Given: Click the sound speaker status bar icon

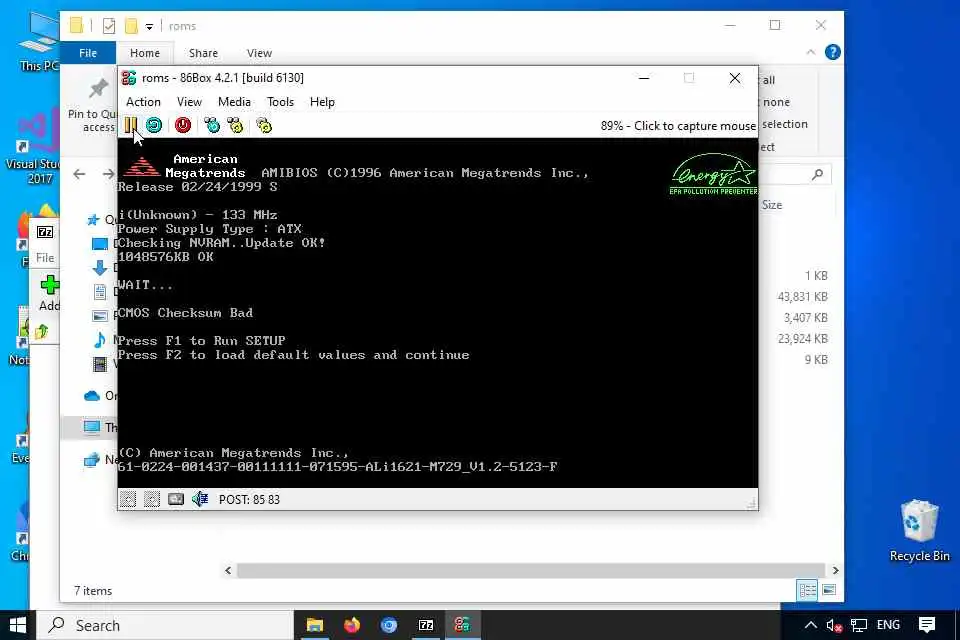Looking at the screenshot, I should [200, 499].
